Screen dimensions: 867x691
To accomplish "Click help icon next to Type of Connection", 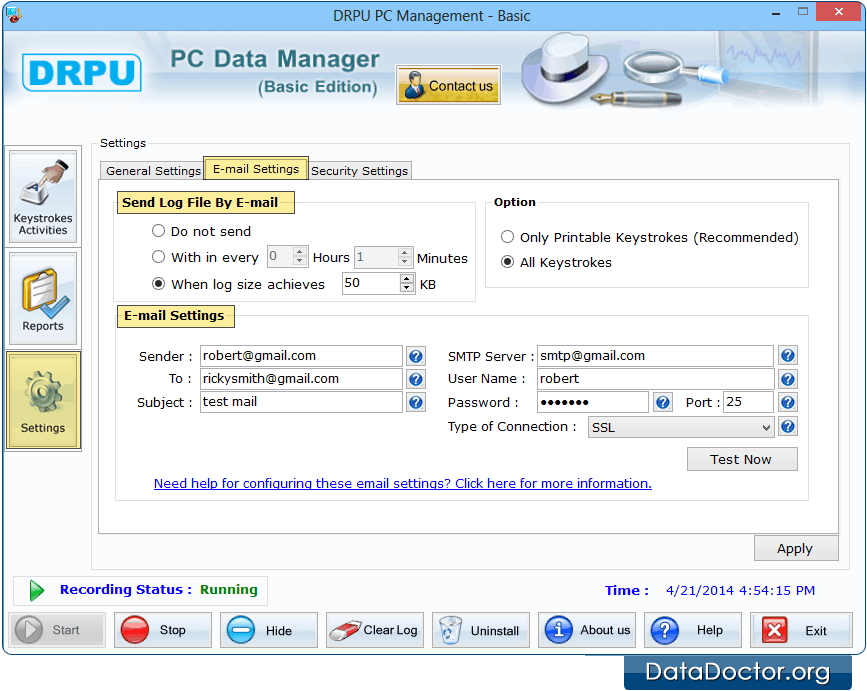I will (x=788, y=426).
